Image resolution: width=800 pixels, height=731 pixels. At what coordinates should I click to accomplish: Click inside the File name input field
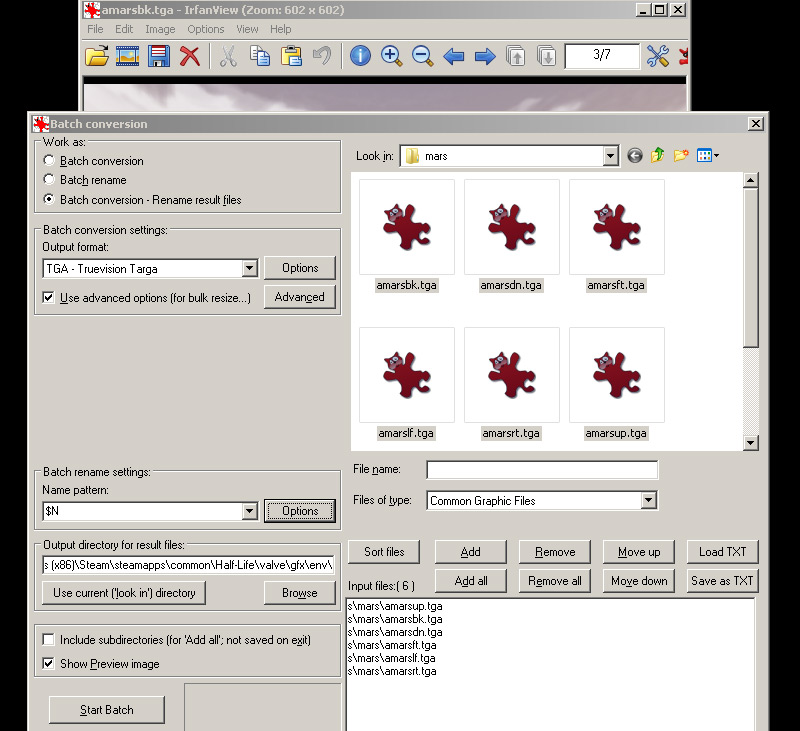tap(542, 469)
